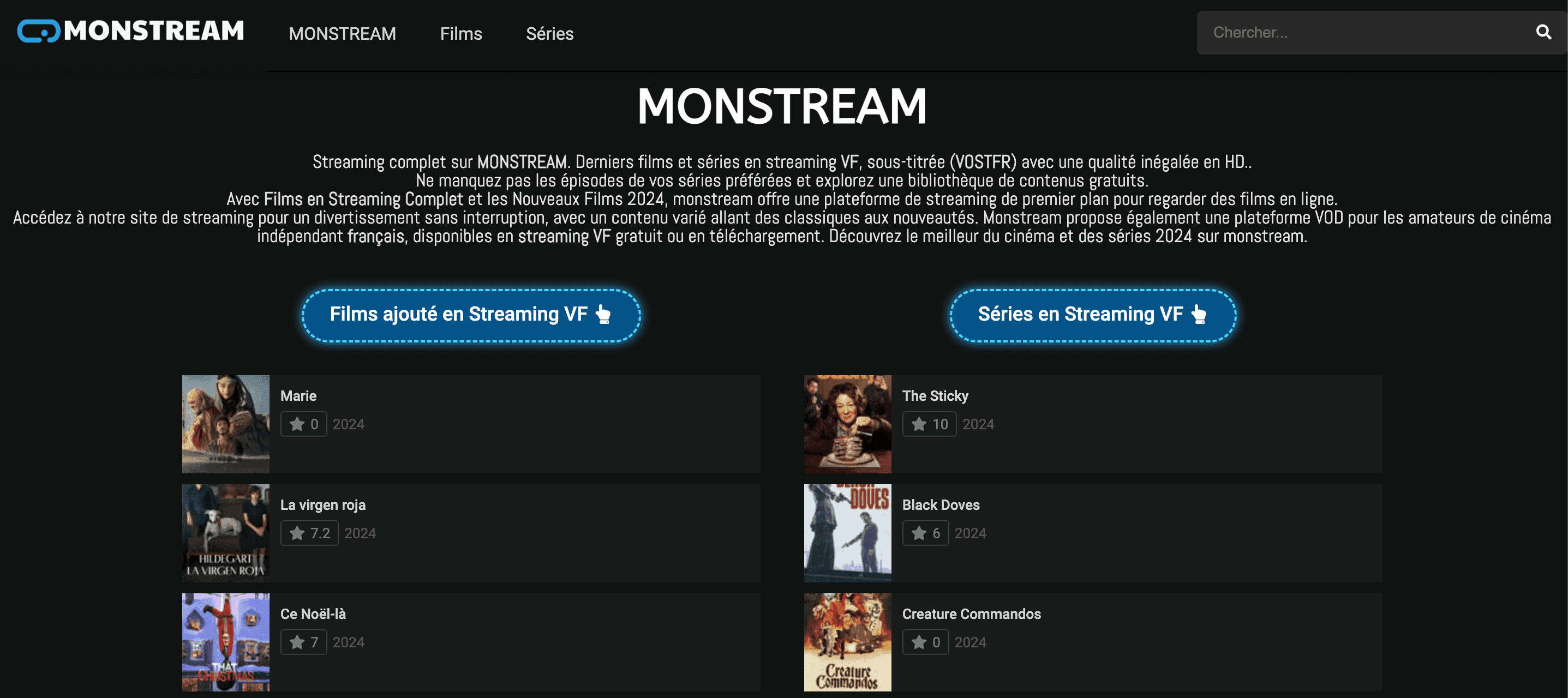Click the hand icon on Films ajouté button

pos(602,315)
